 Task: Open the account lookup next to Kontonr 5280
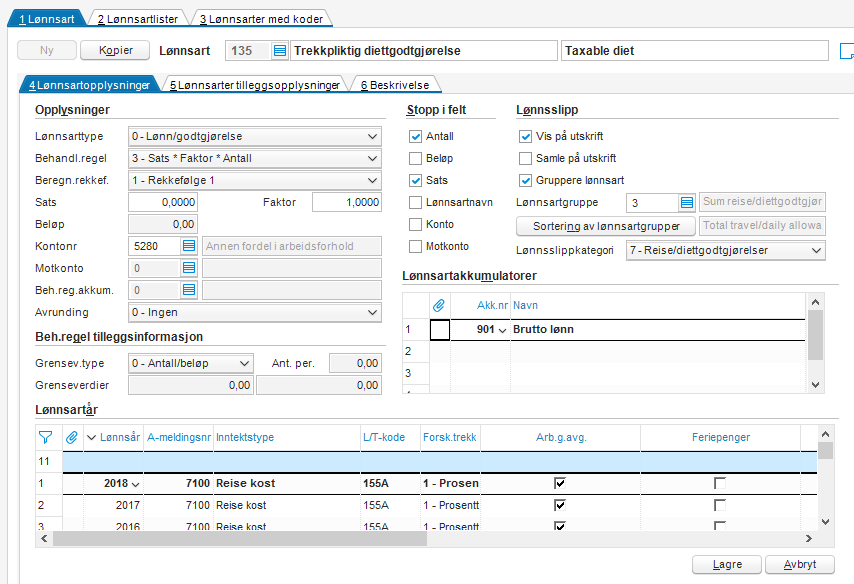(x=188, y=246)
